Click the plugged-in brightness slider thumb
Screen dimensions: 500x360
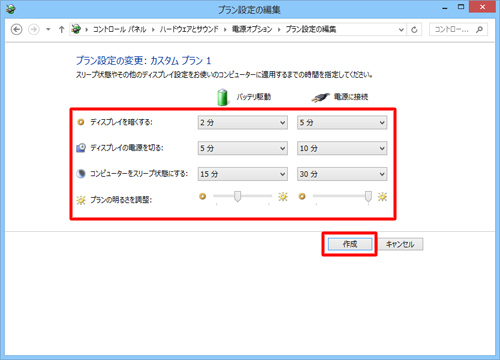click(368, 196)
